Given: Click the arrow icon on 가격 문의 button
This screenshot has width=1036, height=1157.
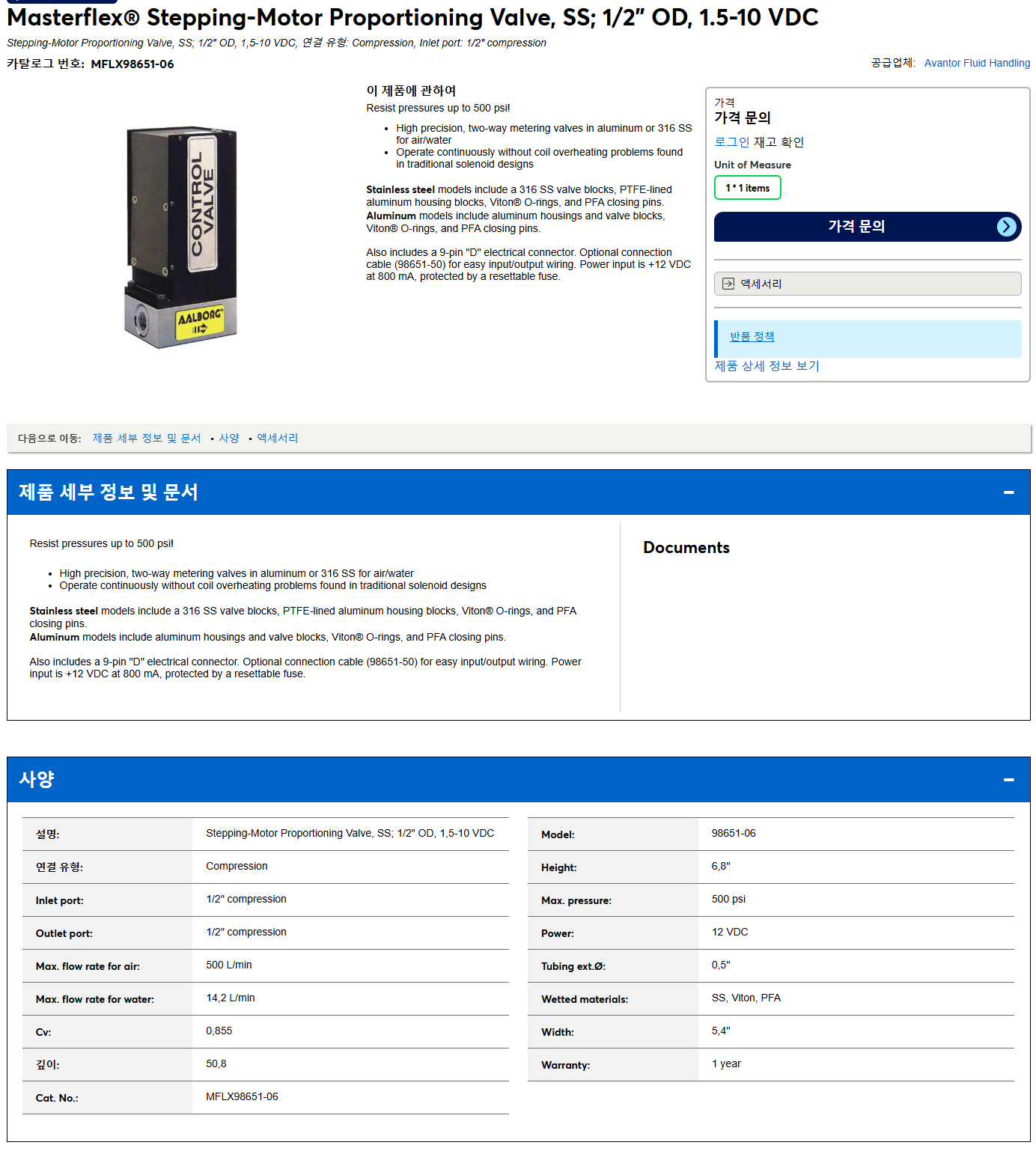Looking at the screenshot, I should [1007, 227].
